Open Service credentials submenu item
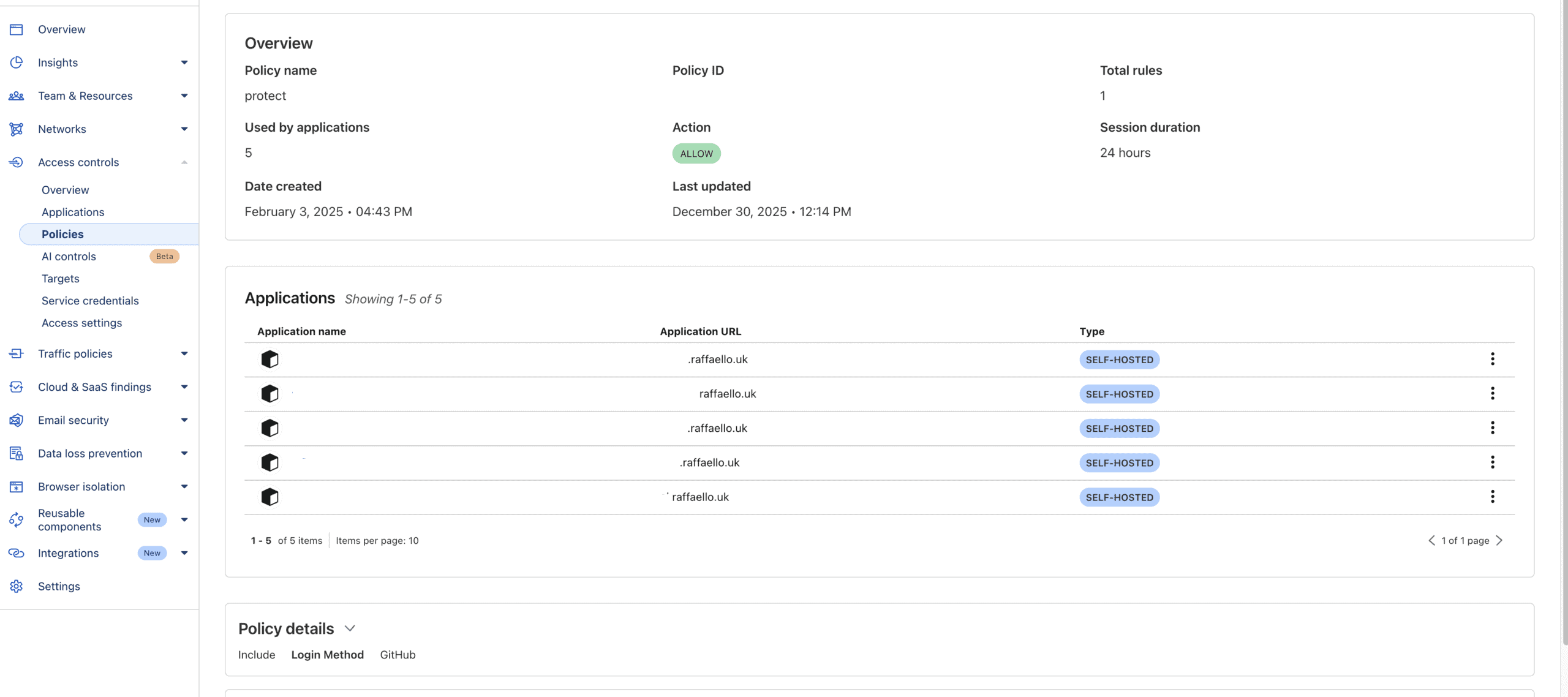Viewport: 1568px width, 697px height. pos(90,301)
